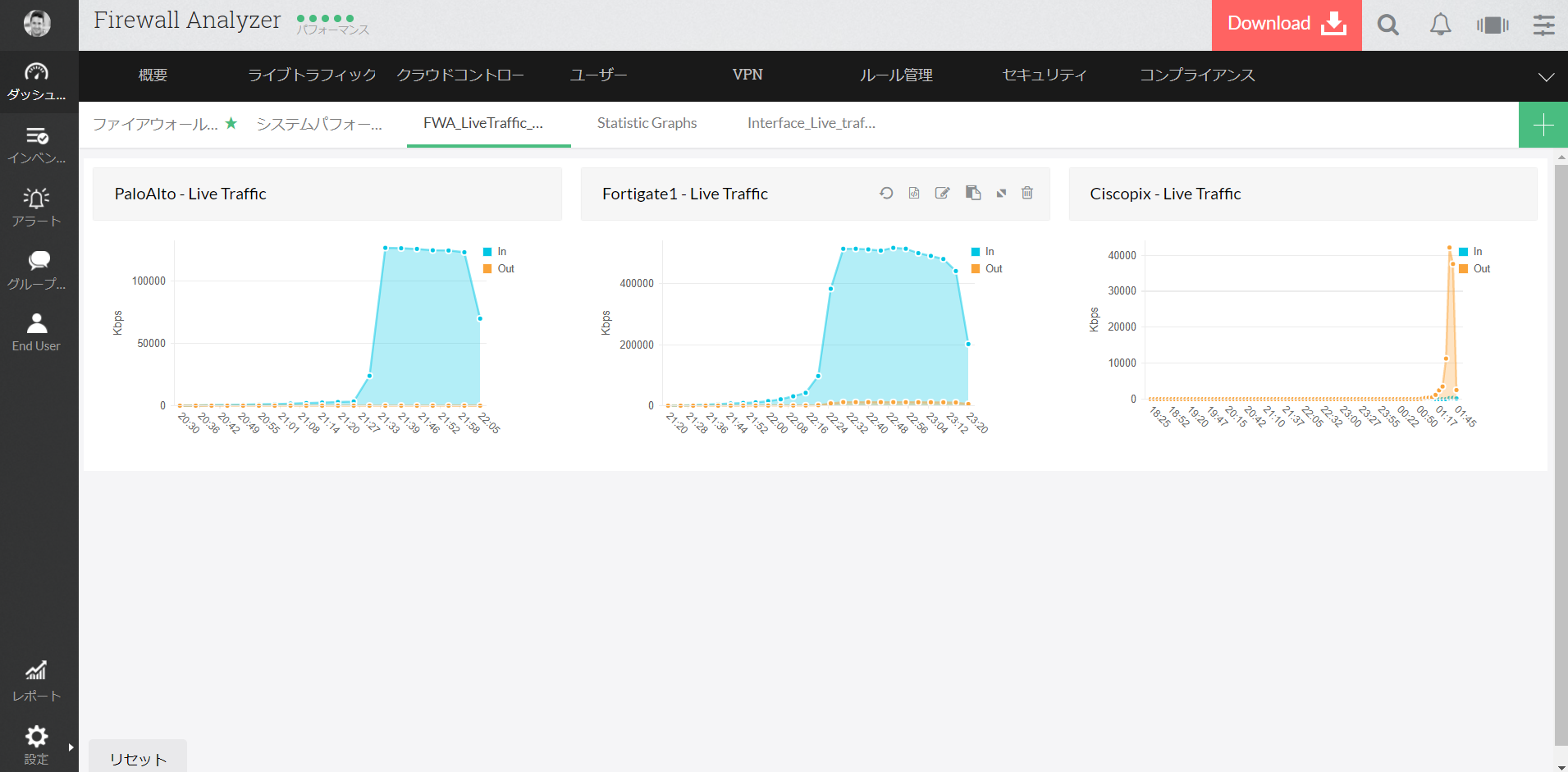Expand the navigation bar chevron

click(1546, 77)
